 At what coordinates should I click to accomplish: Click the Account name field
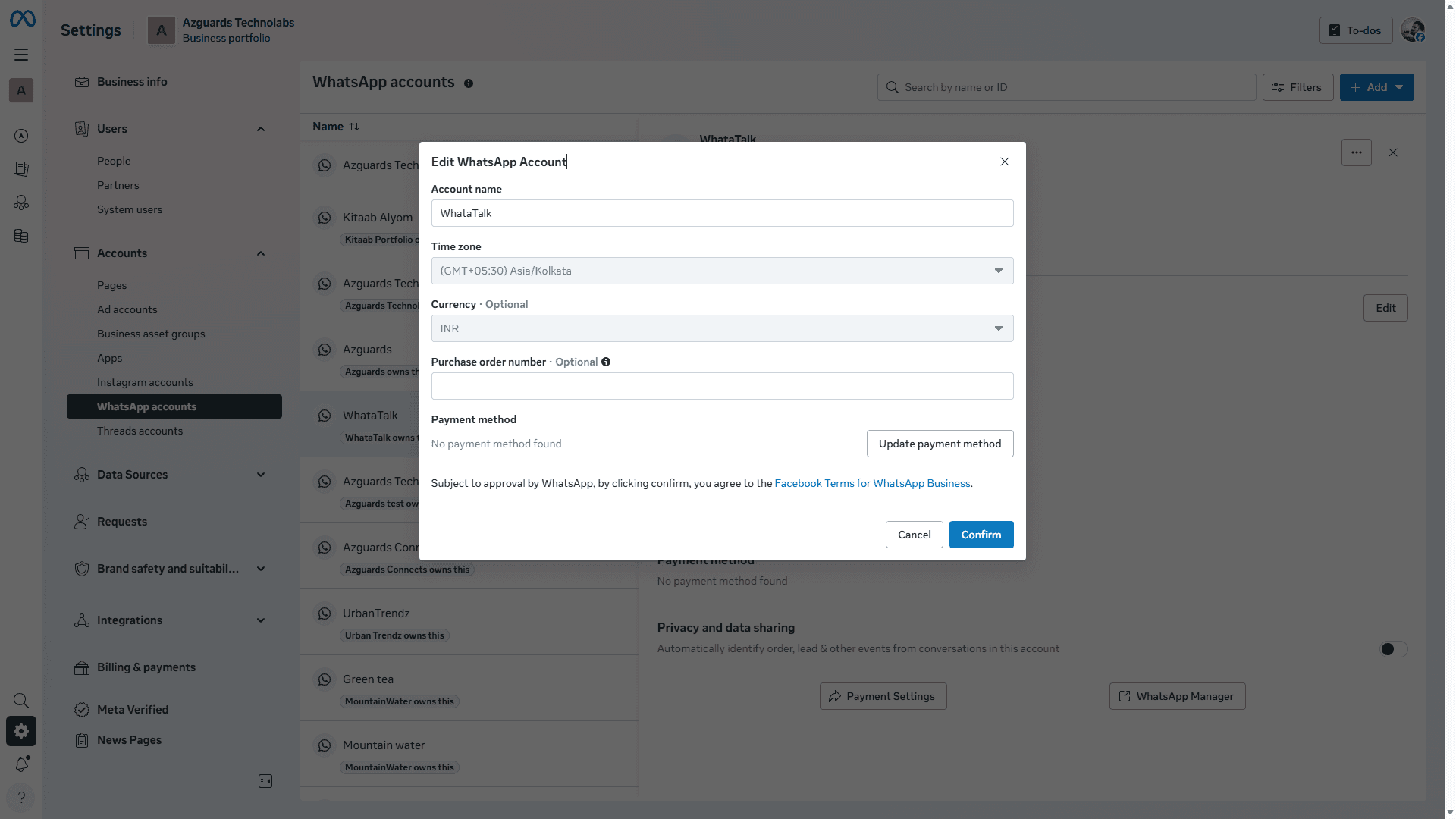click(722, 213)
